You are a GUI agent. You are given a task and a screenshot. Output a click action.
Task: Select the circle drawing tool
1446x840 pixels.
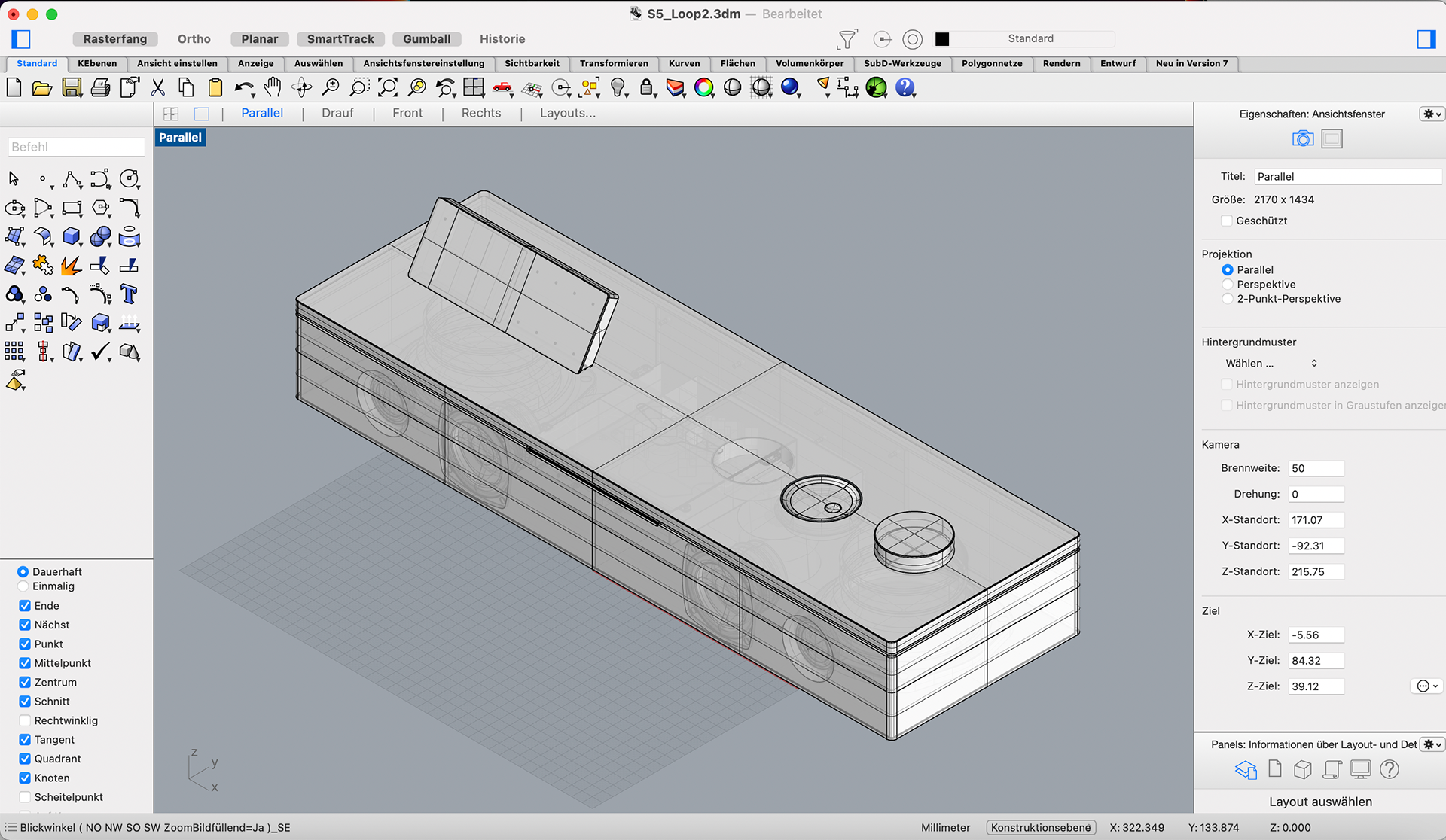(129, 179)
